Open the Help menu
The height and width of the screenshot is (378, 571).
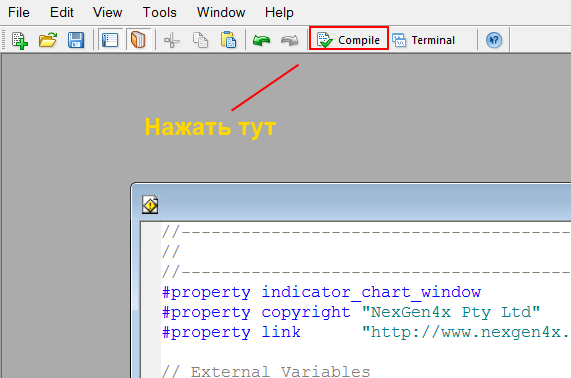[279, 12]
